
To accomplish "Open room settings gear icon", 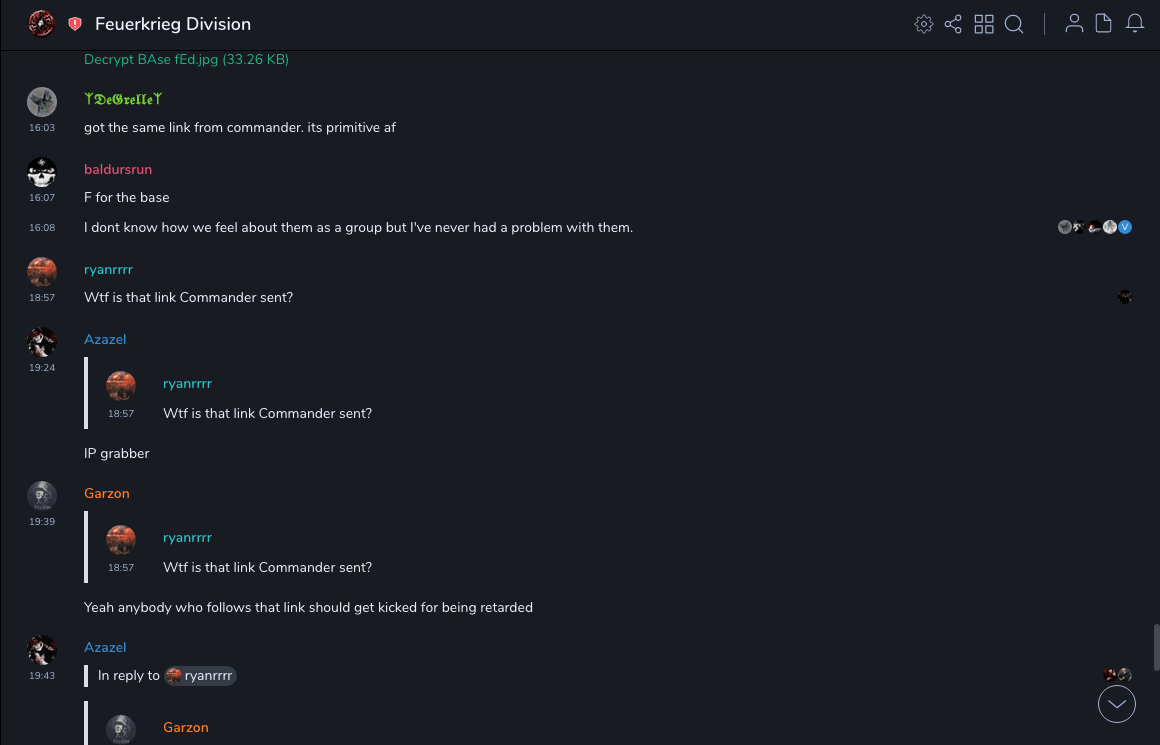I will (924, 24).
